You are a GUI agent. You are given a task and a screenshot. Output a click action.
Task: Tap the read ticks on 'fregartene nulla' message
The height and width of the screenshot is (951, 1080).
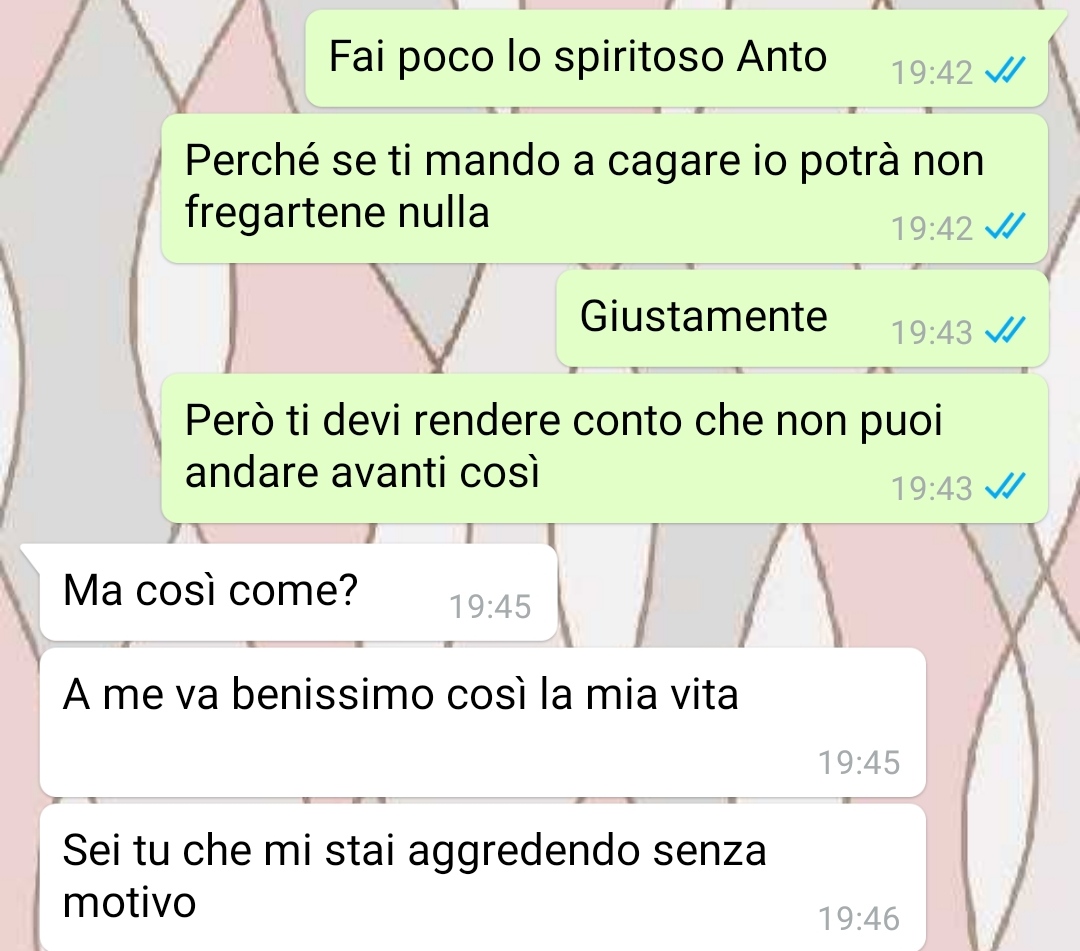pos(1006,227)
